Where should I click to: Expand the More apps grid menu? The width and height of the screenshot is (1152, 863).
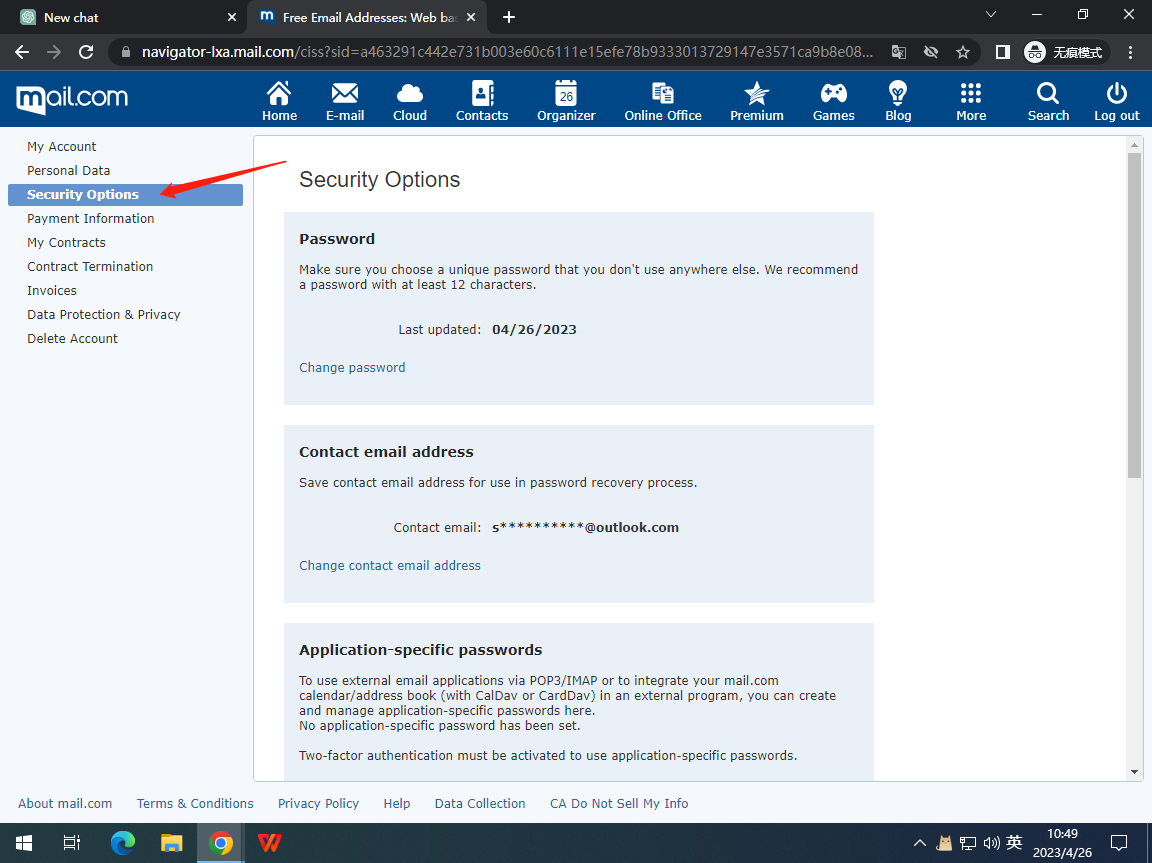coord(971,95)
